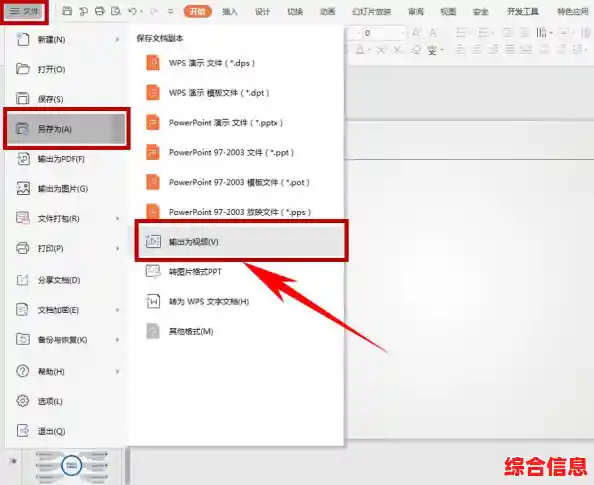The width and height of the screenshot is (594, 485).
Task: Expand the 文件打包(R) submenu arrow
Action: tap(117, 219)
